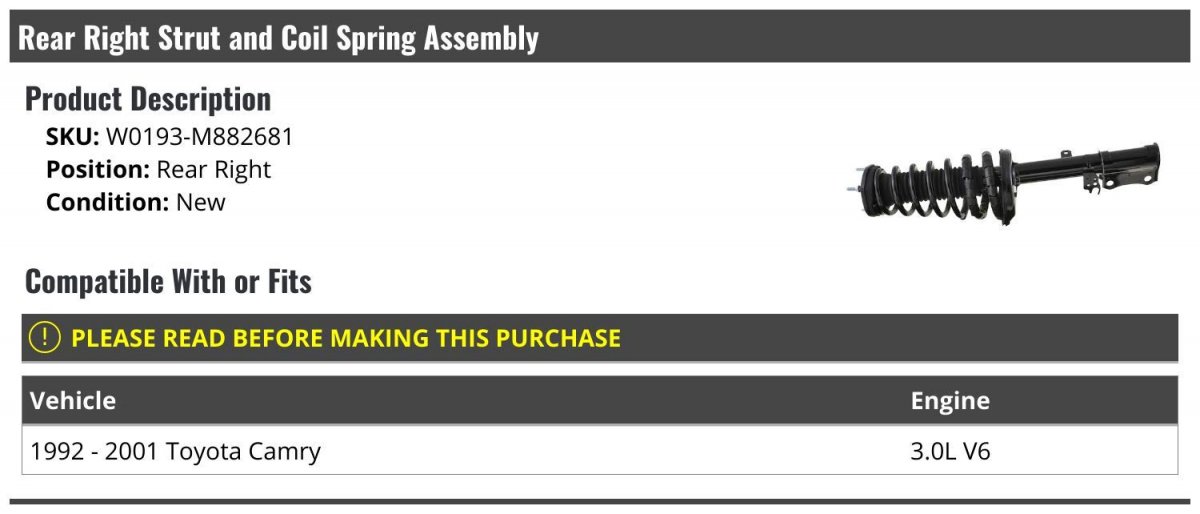
Task: Select the SKU label text
Action: point(73,137)
